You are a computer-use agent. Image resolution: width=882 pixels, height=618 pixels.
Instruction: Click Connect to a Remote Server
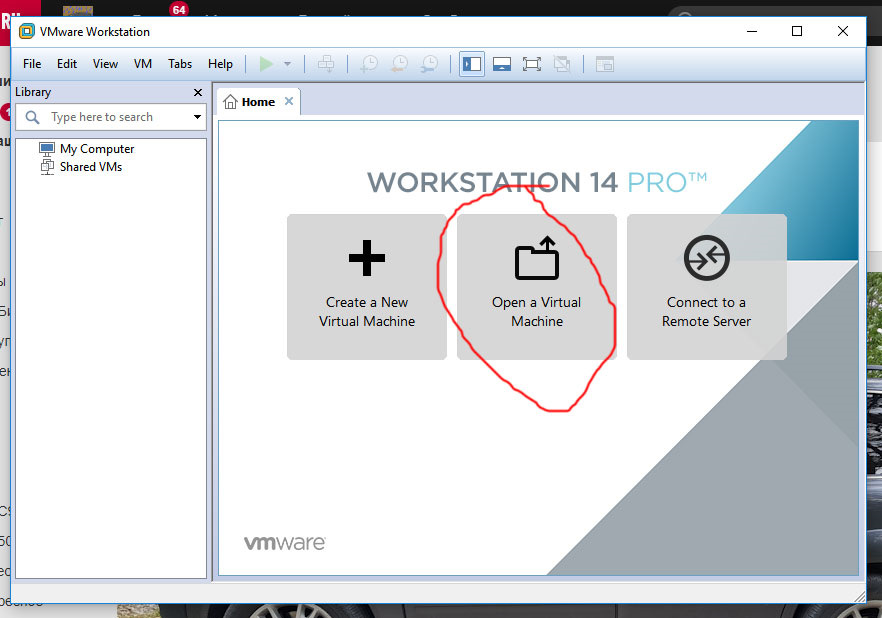click(x=706, y=287)
